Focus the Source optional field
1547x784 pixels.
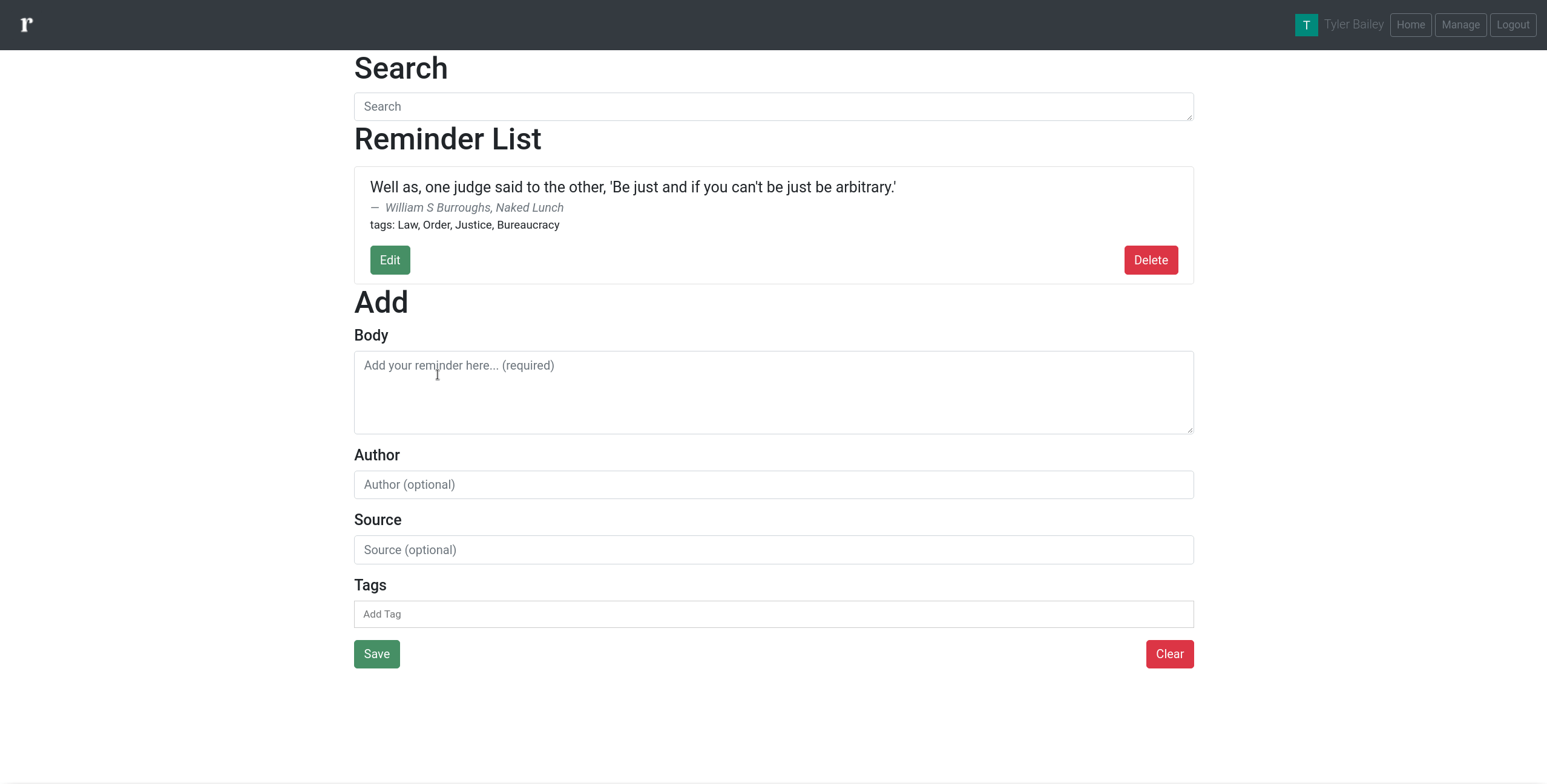pos(773,550)
